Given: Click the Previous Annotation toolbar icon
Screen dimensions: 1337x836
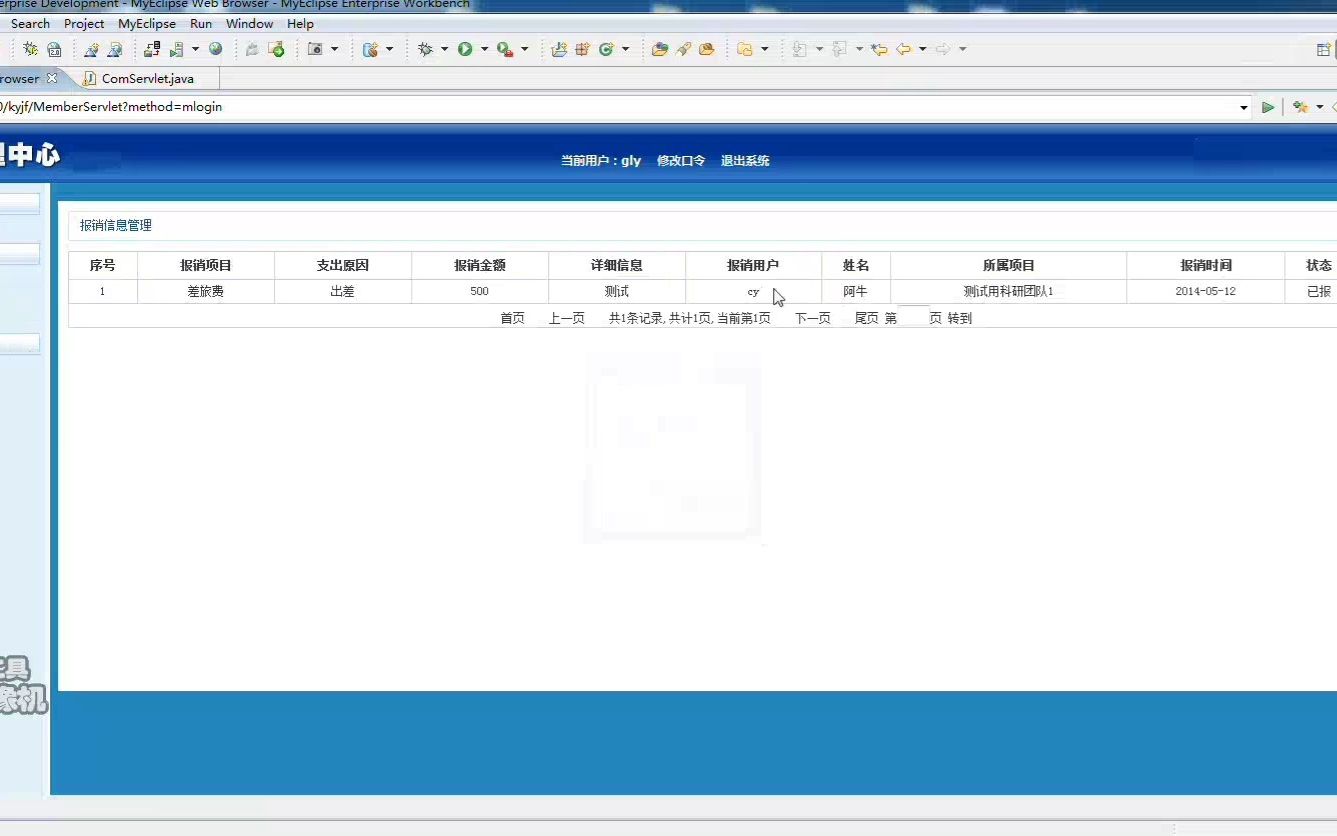Looking at the screenshot, I should pyautogui.click(x=839, y=49).
